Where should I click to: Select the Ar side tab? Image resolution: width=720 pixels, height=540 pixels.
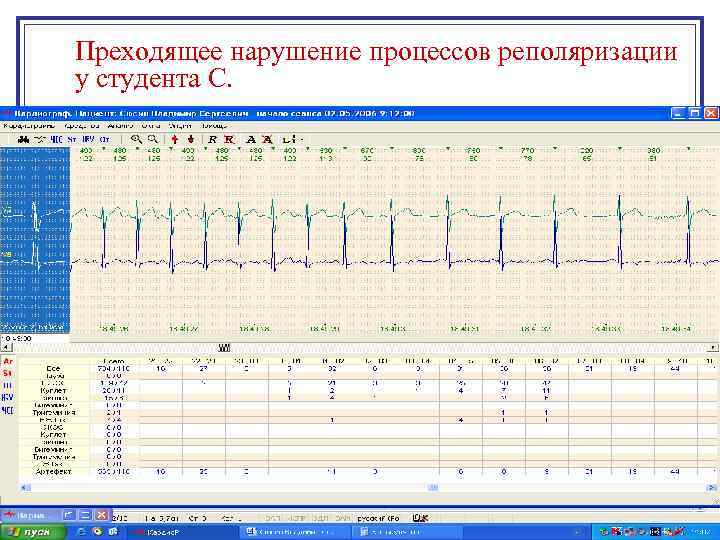point(8,362)
